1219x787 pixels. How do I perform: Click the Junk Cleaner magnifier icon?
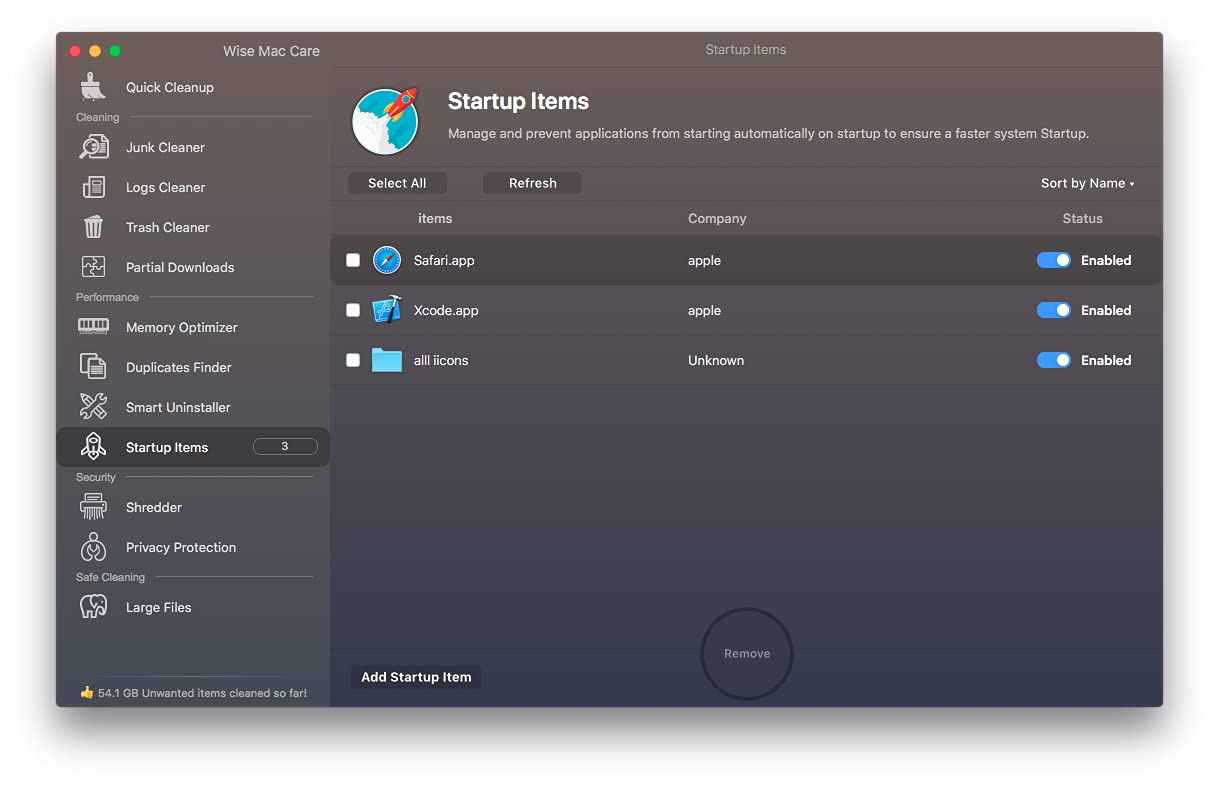click(x=93, y=147)
